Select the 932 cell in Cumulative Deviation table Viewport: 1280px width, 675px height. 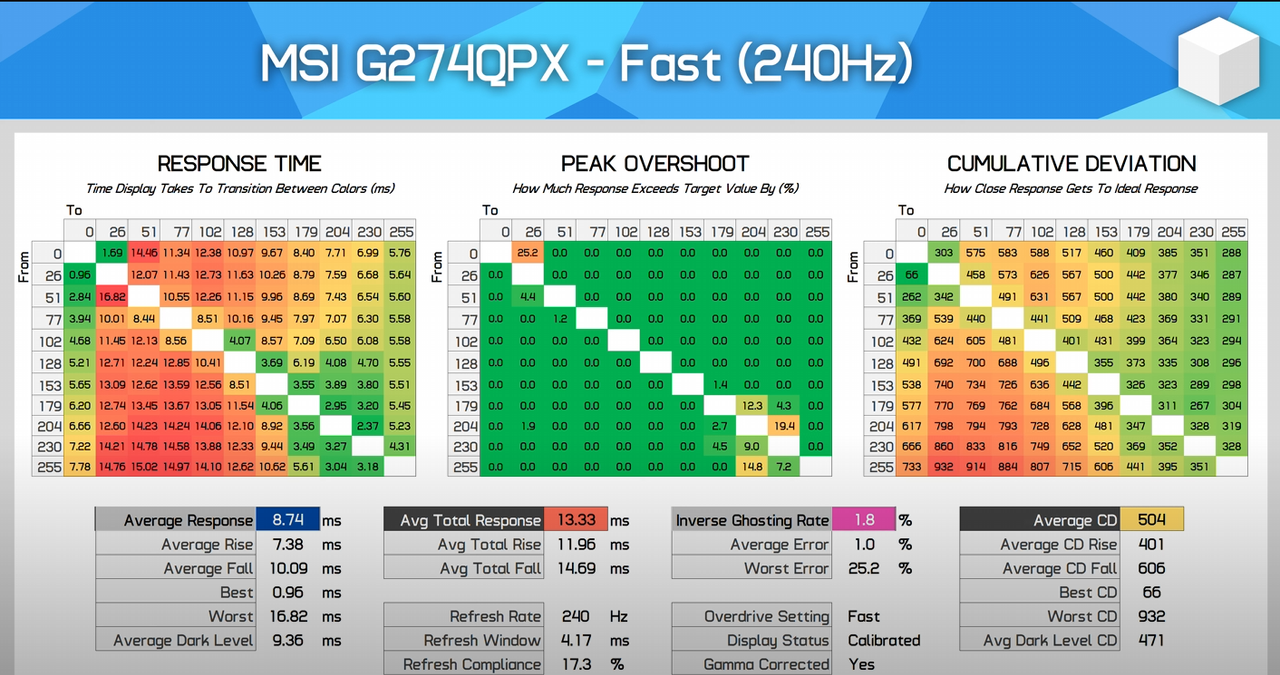pos(944,466)
